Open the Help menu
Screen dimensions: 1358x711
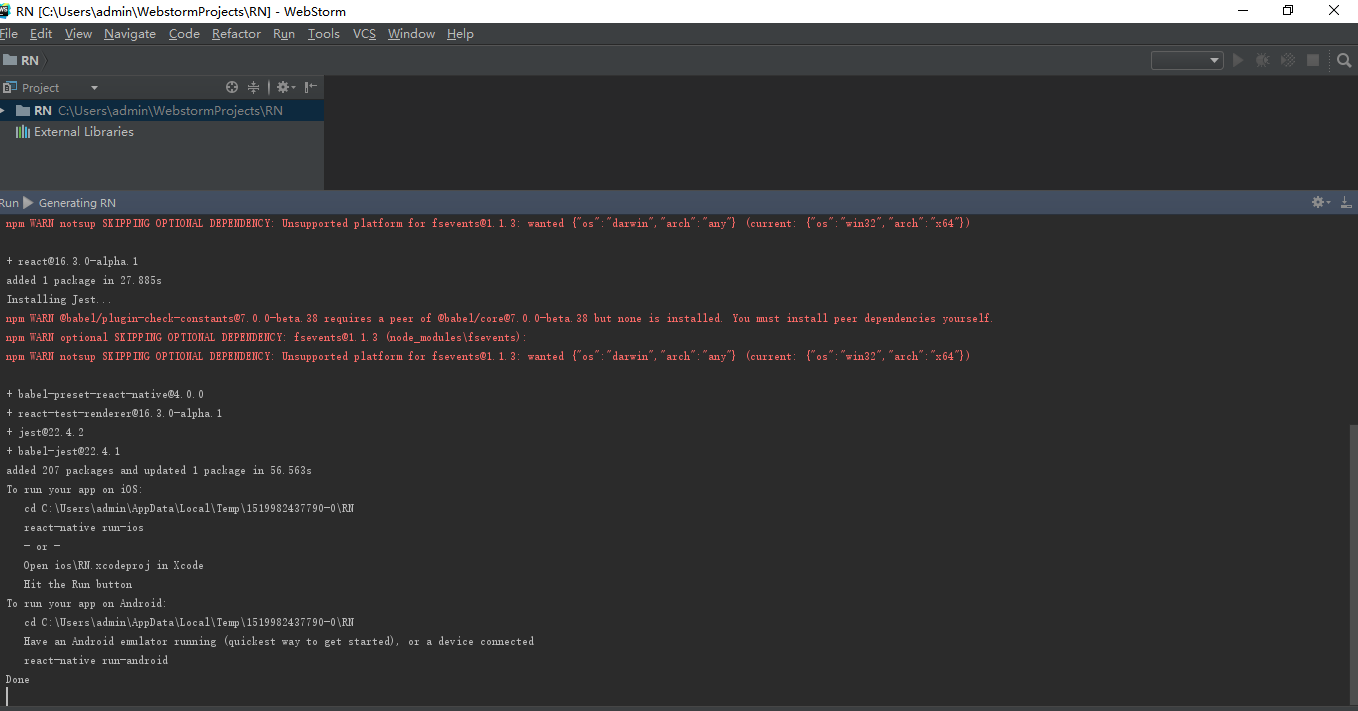click(460, 34)
